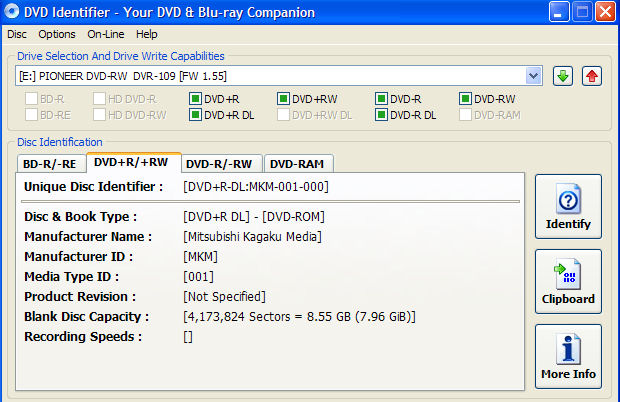Click the empty [] recording speeds value
620x402 pixels.
pyautogui.click(x=188, y=337)
